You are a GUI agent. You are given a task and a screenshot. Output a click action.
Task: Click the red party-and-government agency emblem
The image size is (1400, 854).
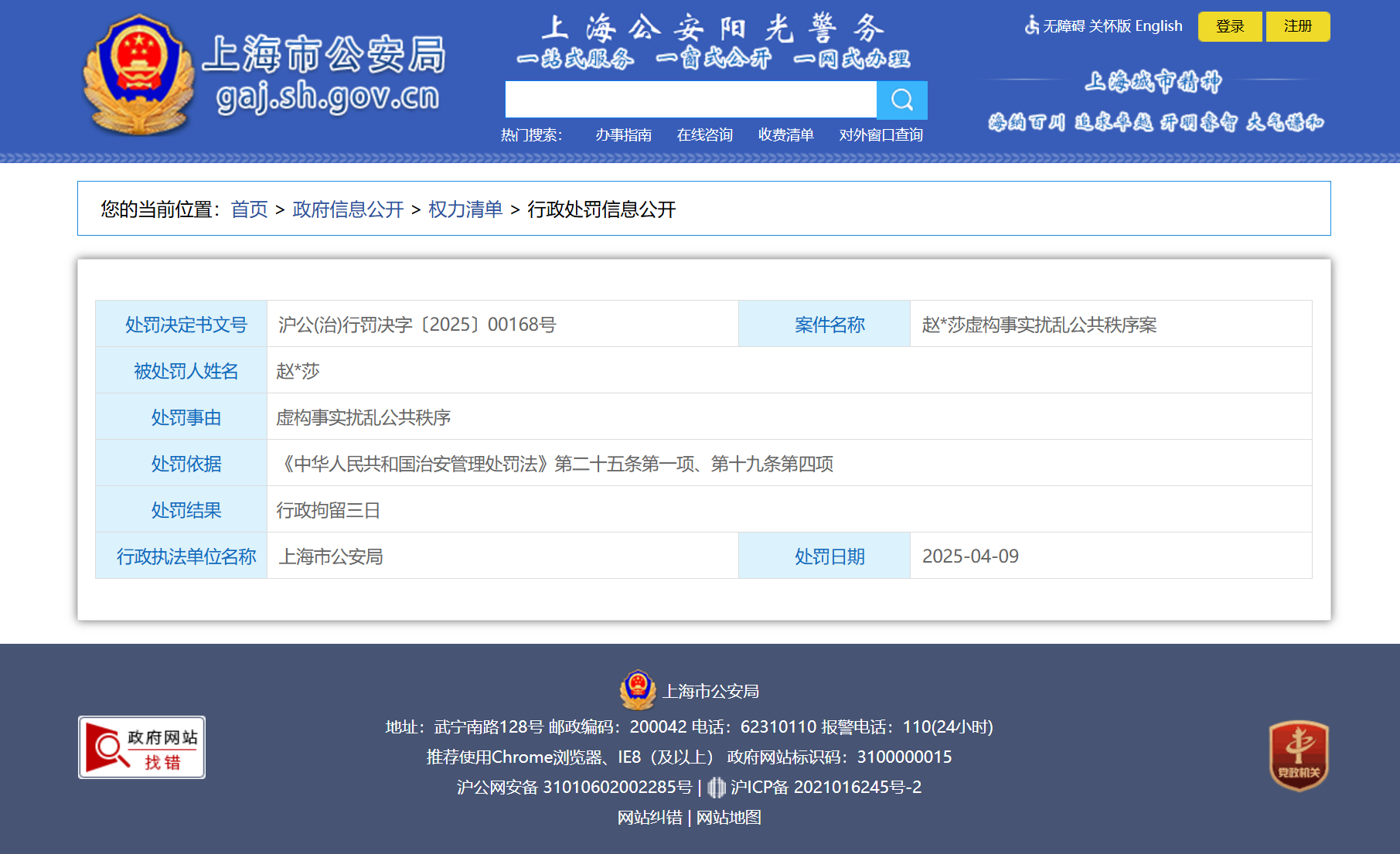pos(1299,756)
